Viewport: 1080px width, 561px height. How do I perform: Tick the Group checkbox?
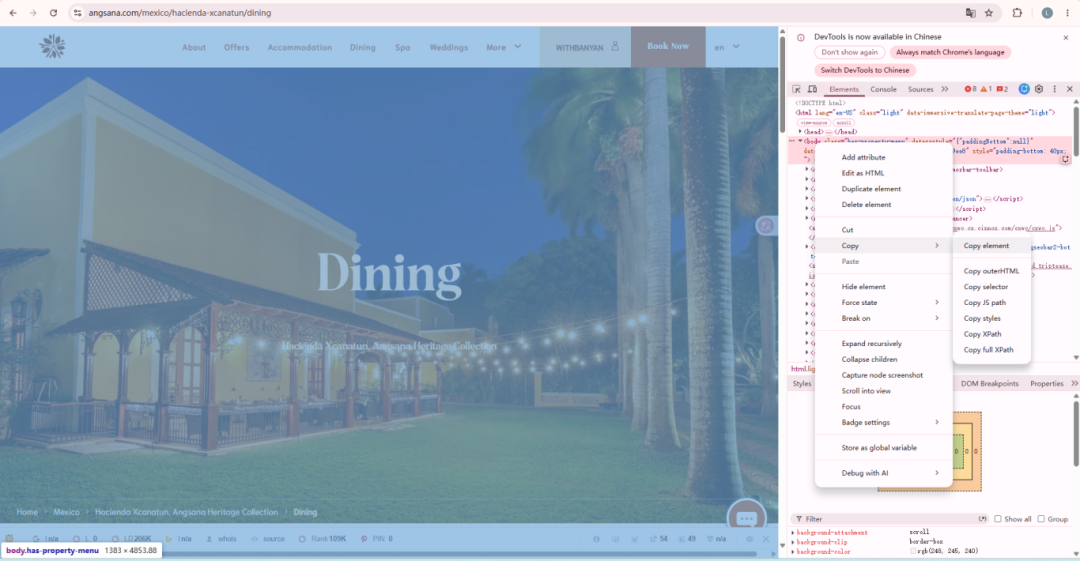pyautogui.click(x=1041, y=519)
